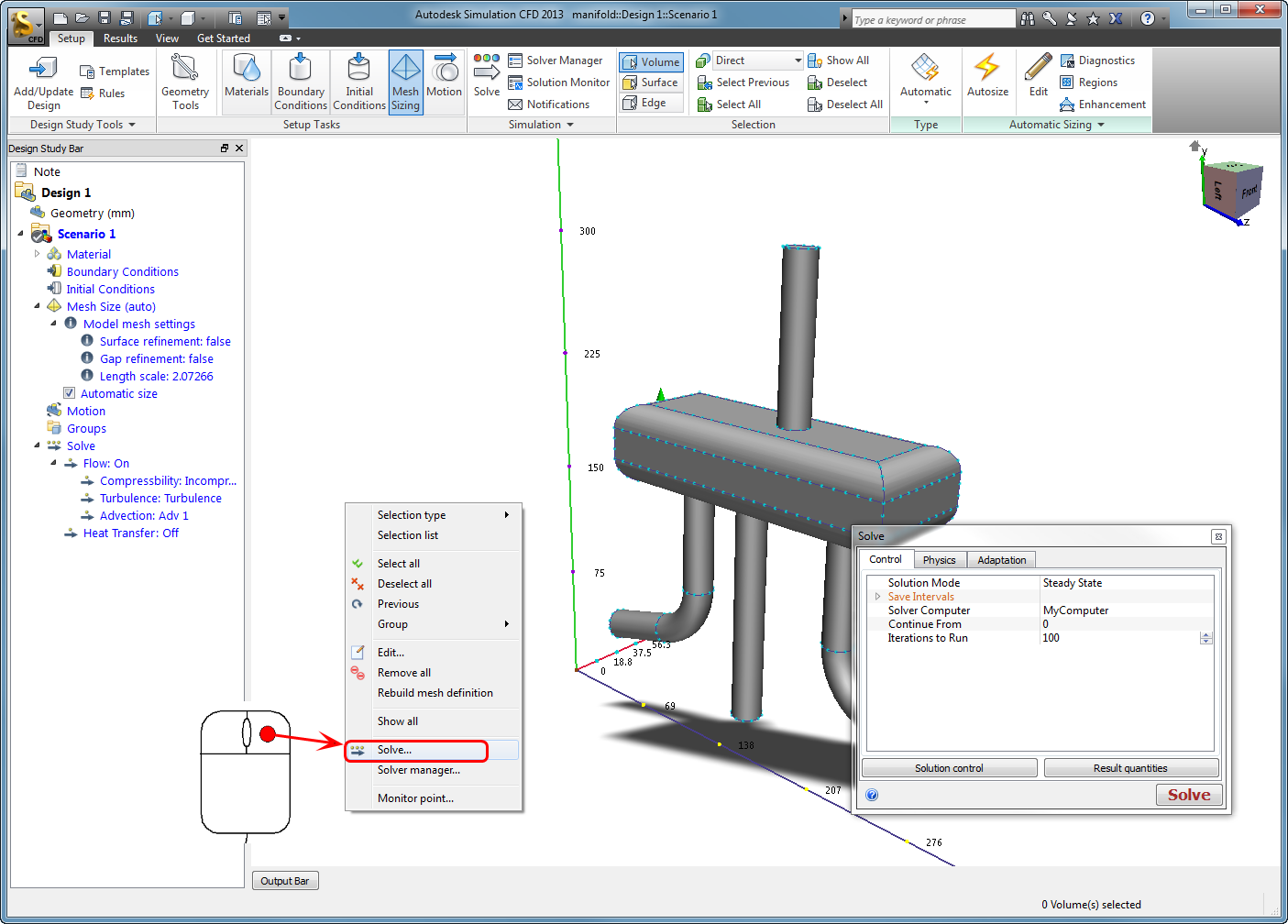Click the Edit pencil icon
The height and width of the screenshot is (924, 1288).
[1039, 74]
